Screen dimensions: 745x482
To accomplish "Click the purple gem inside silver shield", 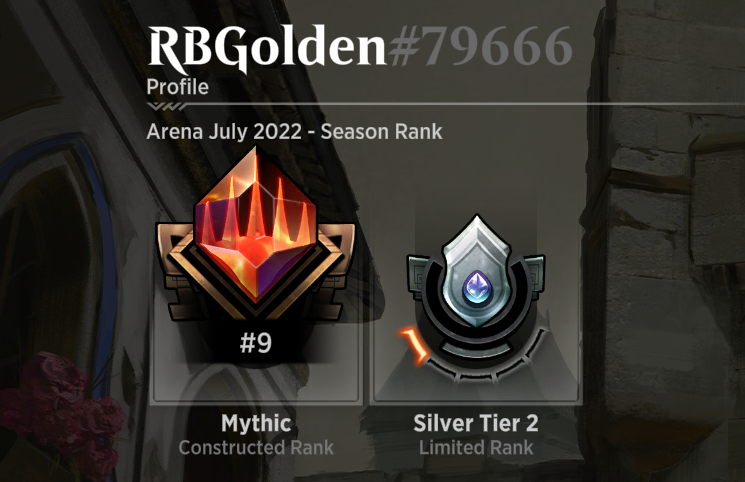I will pyautogui.click(x=477, y=287).
